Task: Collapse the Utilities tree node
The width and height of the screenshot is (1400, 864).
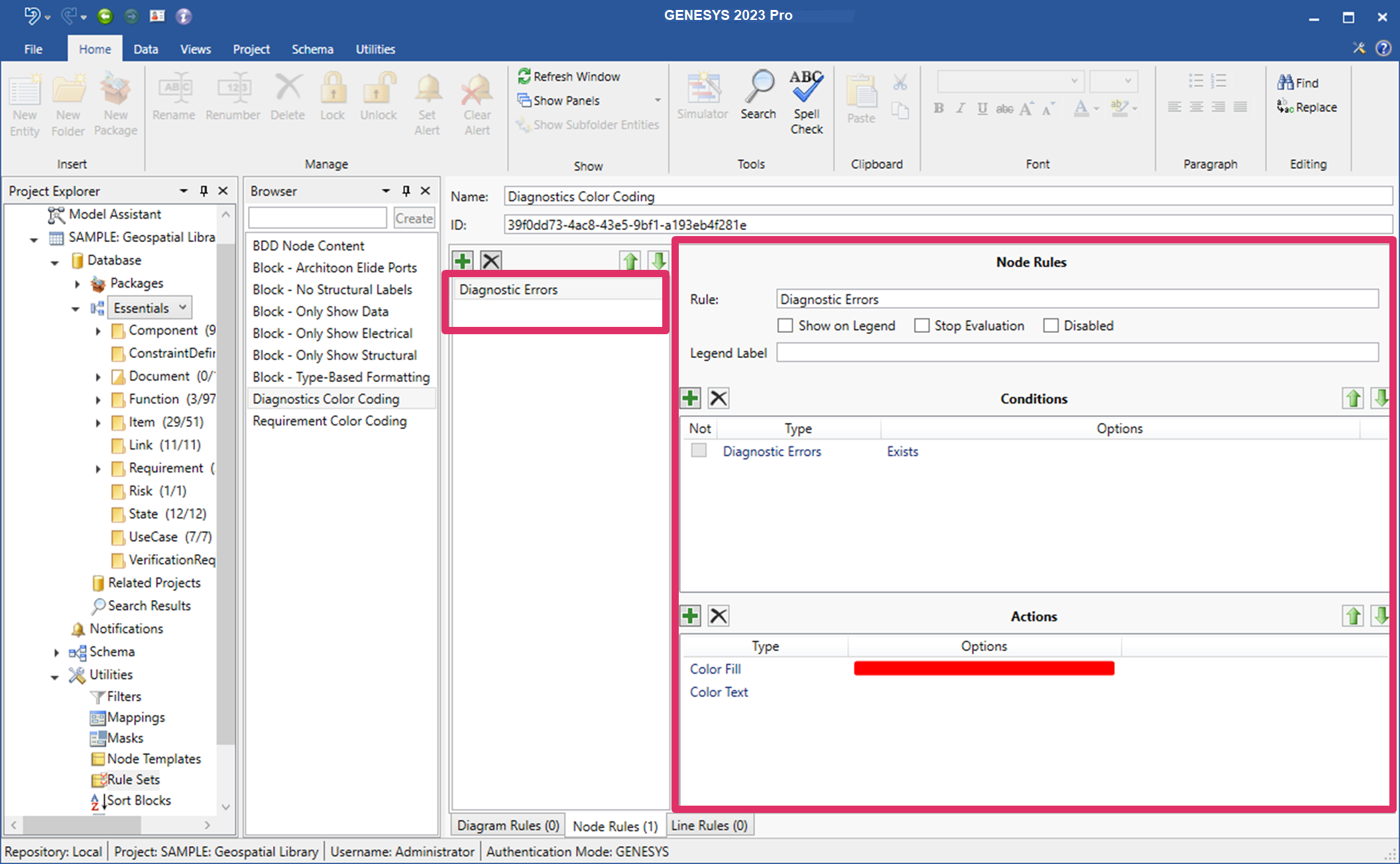Action: coord(55,676)
